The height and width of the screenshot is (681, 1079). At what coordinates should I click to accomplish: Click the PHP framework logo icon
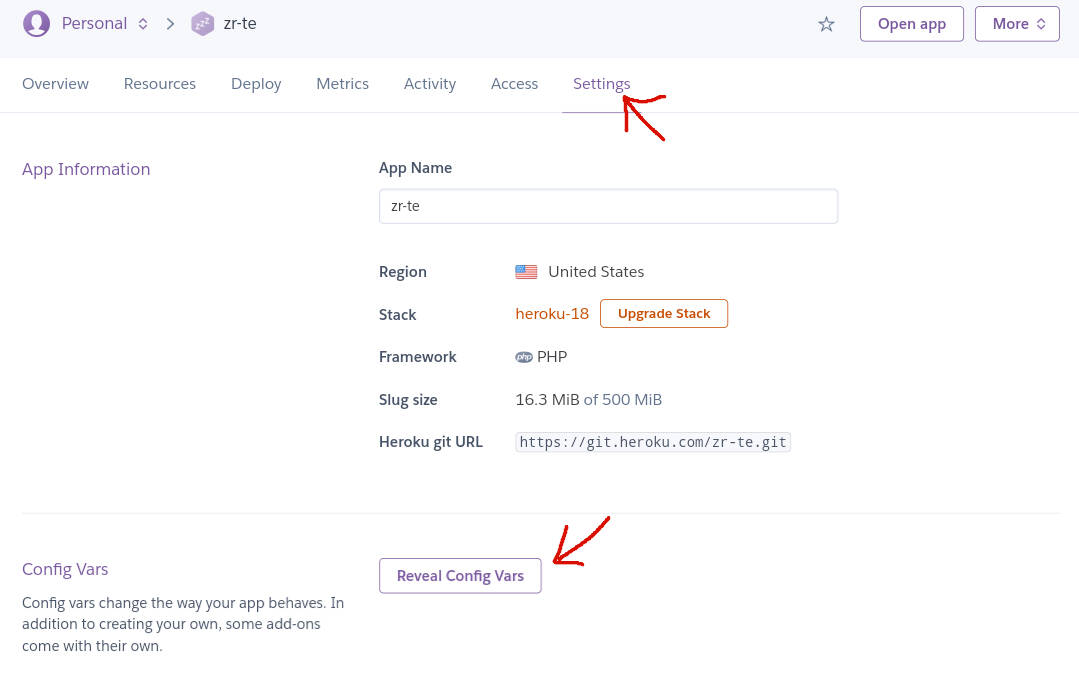[x=524, y=357]
